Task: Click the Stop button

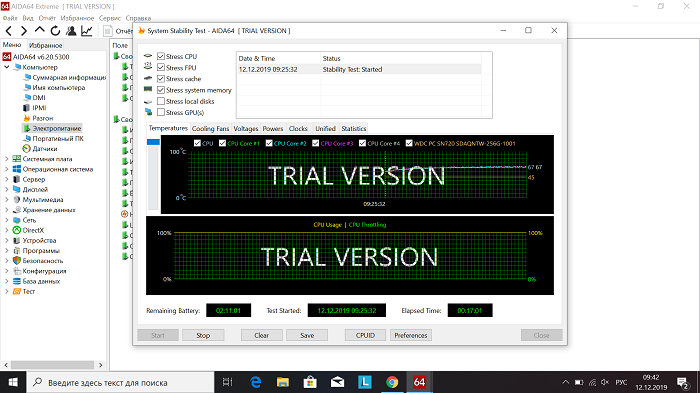Action: tap(203, 335)
